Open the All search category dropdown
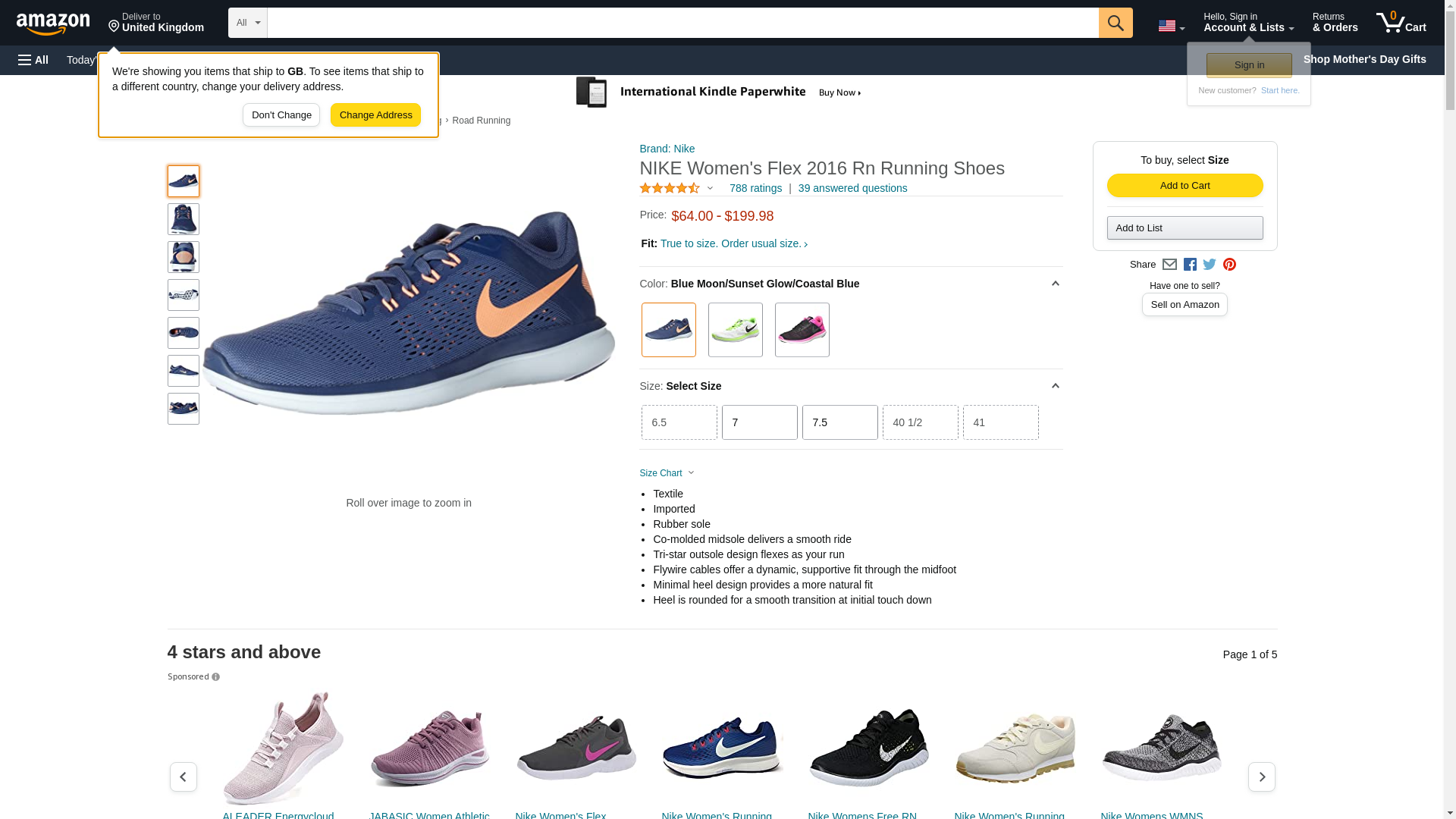This screenshot has height=819, width=1456. [x=248, y=23]
